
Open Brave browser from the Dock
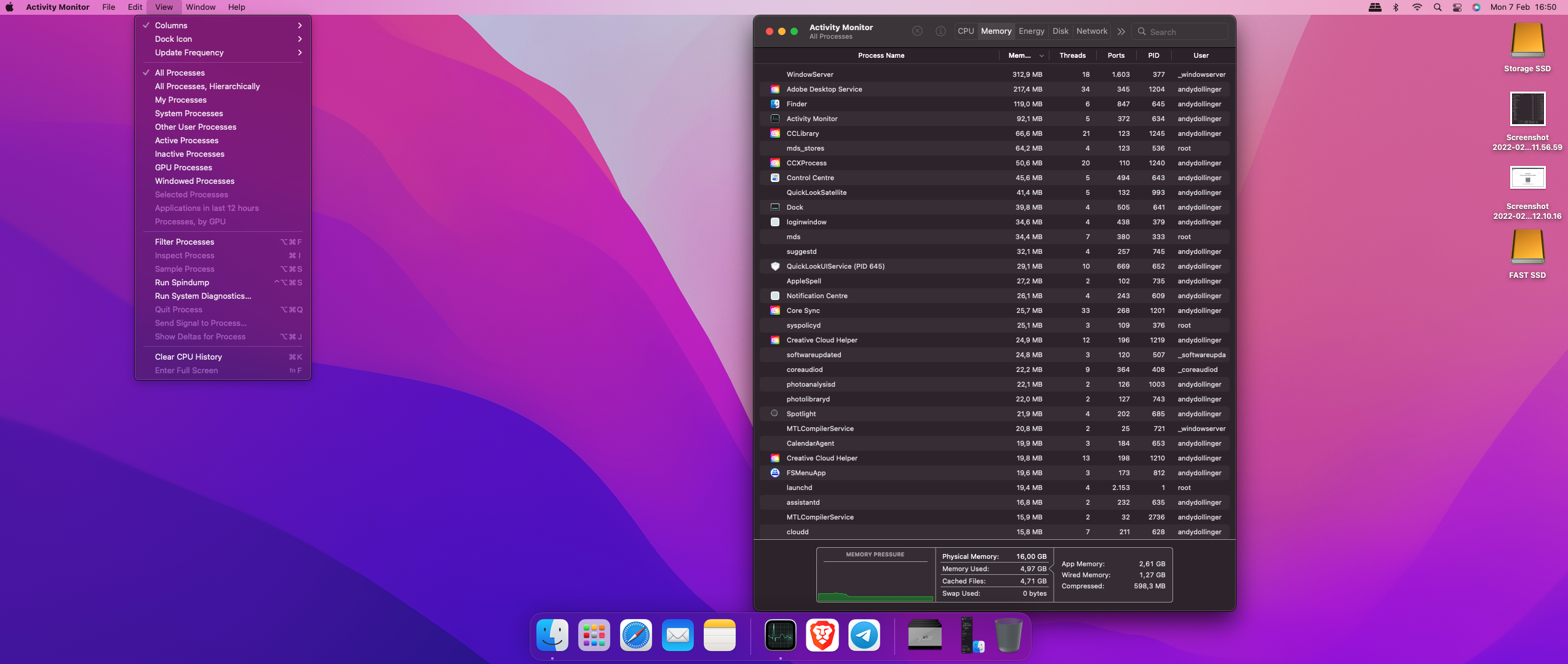tap(822, 635)
